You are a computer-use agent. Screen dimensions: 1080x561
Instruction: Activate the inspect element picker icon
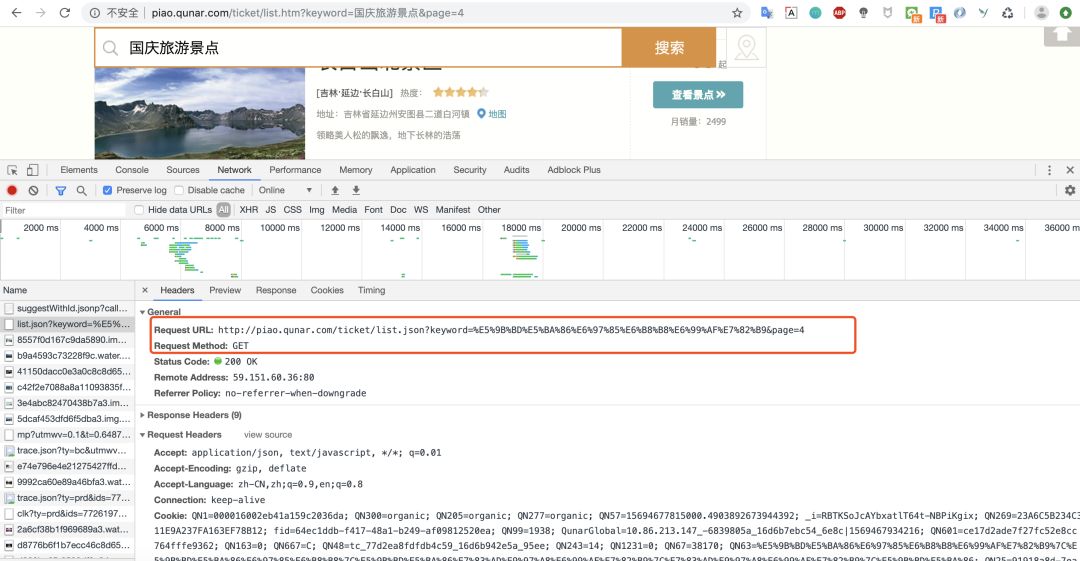coord(12,170)
